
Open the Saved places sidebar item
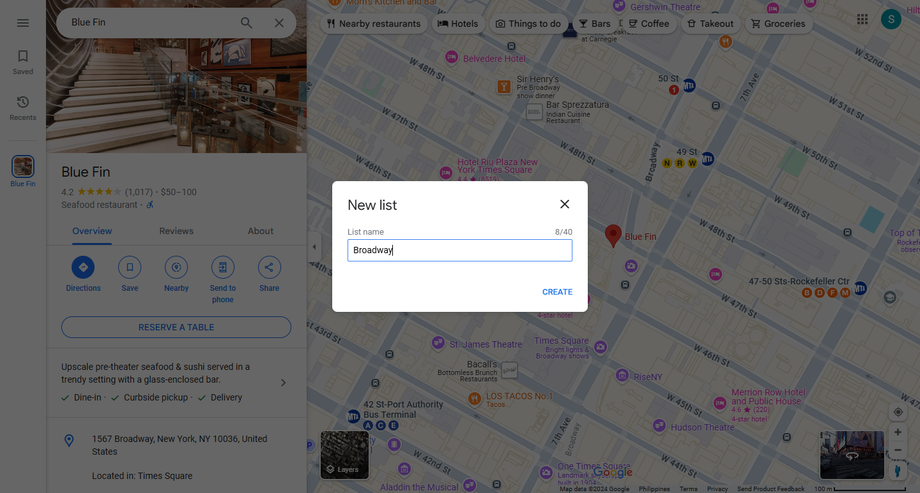pyautogui.click(x=23, y=62)
